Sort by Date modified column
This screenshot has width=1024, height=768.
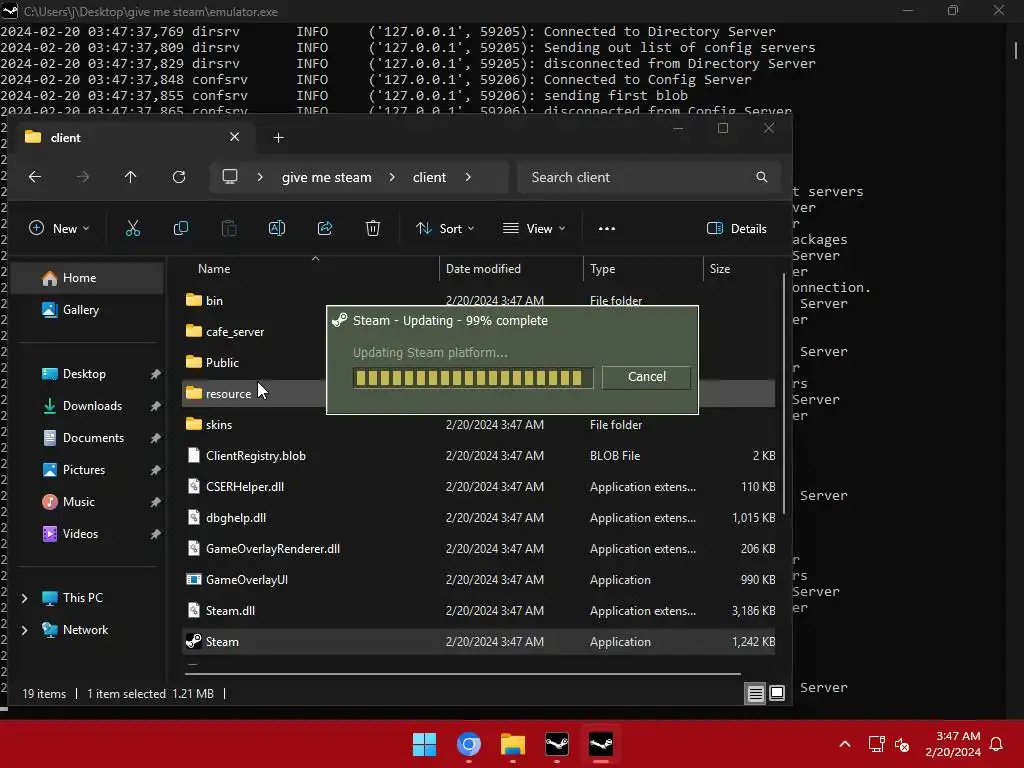pos(511,269)
